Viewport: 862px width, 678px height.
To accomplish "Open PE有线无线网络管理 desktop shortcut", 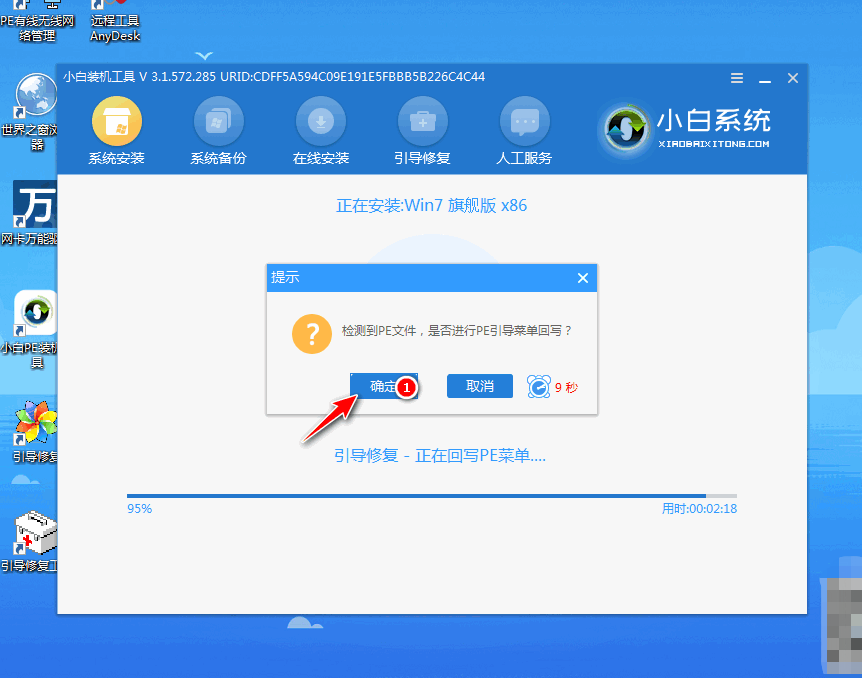I will pyautogui.click(x=37, y=22).
